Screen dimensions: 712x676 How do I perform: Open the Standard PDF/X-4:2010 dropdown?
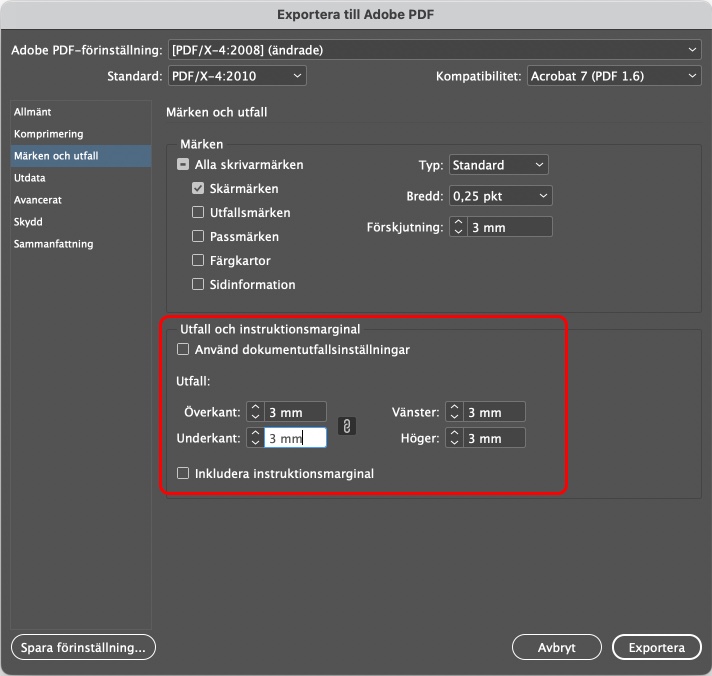tap(236, 76)
